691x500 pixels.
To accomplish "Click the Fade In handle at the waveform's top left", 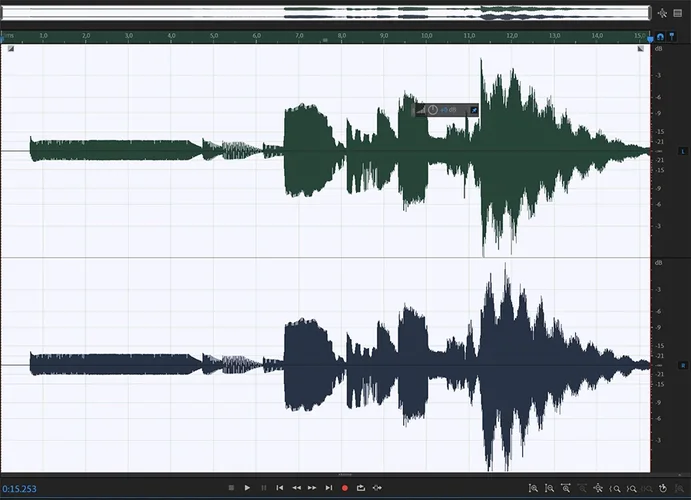I will [11, 48].
